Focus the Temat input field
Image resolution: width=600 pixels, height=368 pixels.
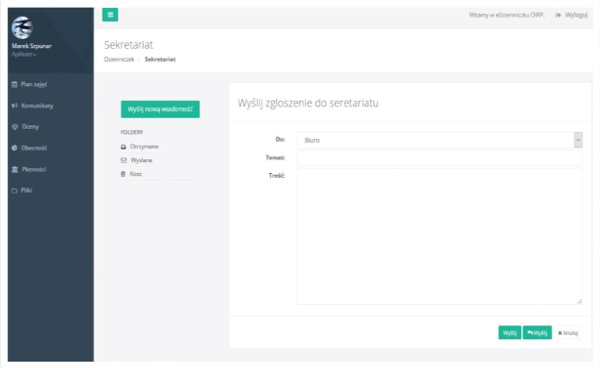(440, 158)
